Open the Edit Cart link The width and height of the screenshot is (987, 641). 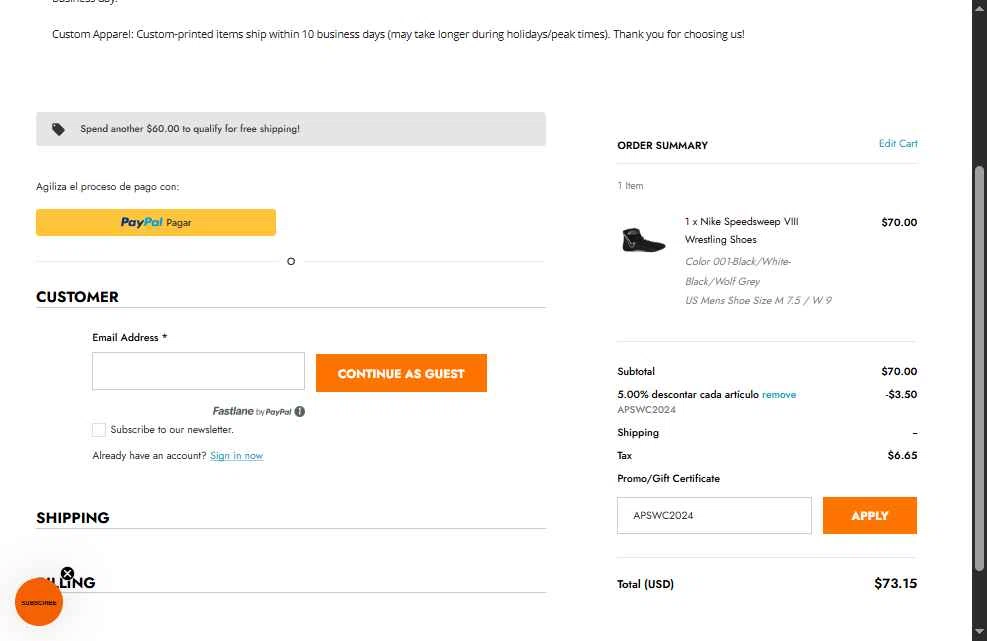[x=898, y=144]
